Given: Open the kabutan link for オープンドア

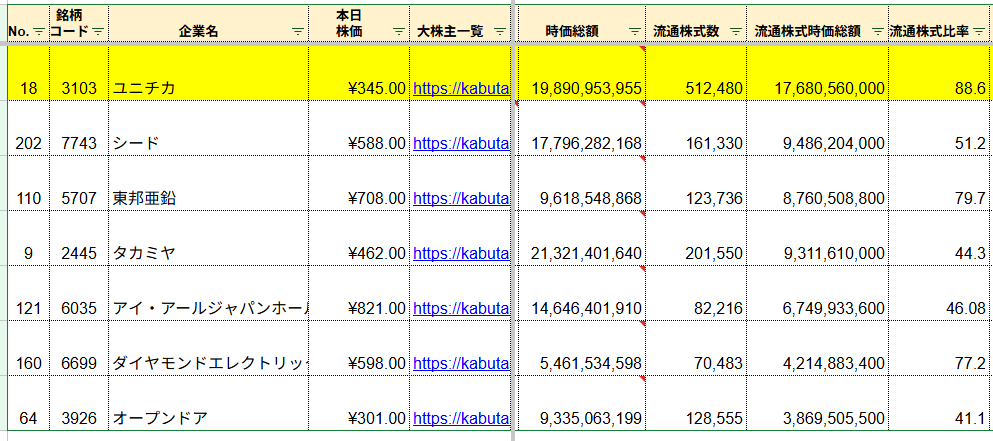Looking at the screenshot, I should click(x=461, y=418).
